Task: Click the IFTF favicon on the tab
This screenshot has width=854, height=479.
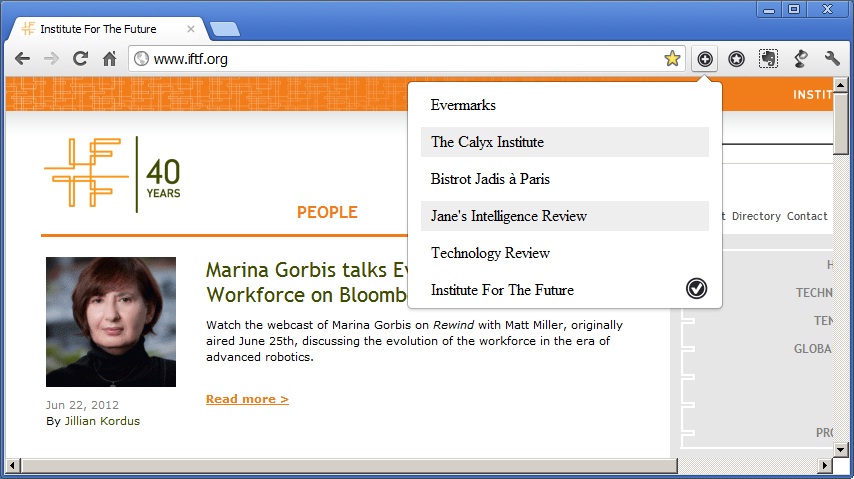Action: click(28, 28)
